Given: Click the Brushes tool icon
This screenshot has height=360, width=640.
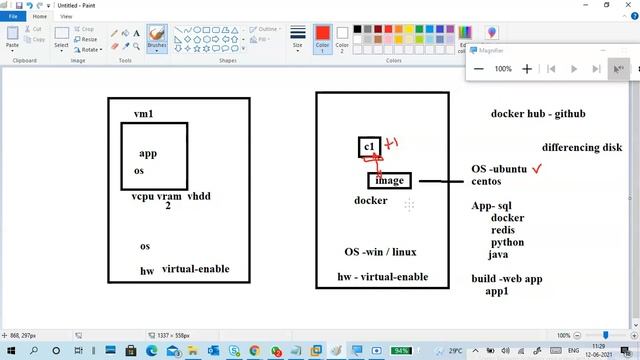Looking at the screenshot, I should point(157,33).
